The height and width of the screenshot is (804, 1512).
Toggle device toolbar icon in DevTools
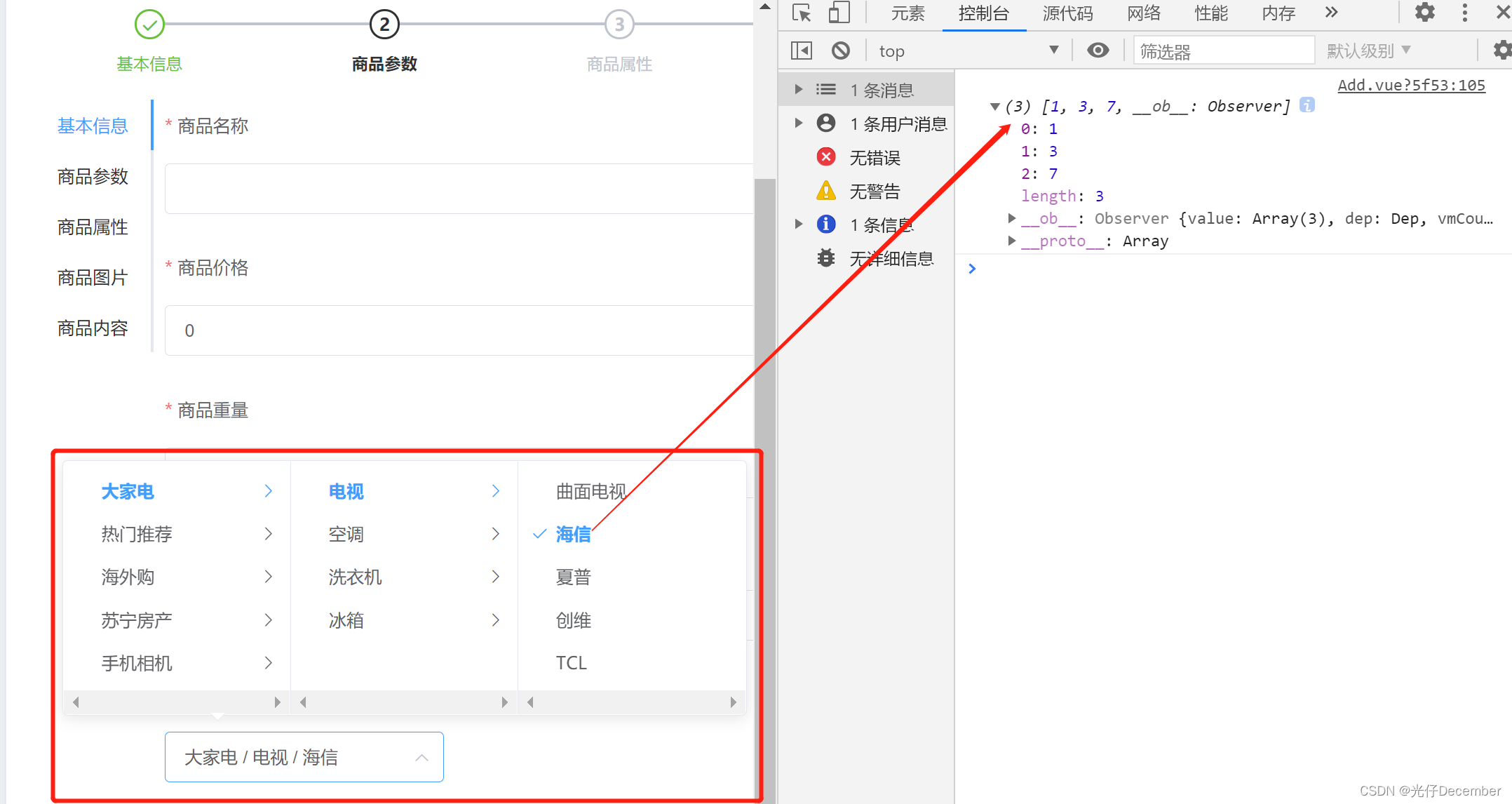click(x=839, y=13)
